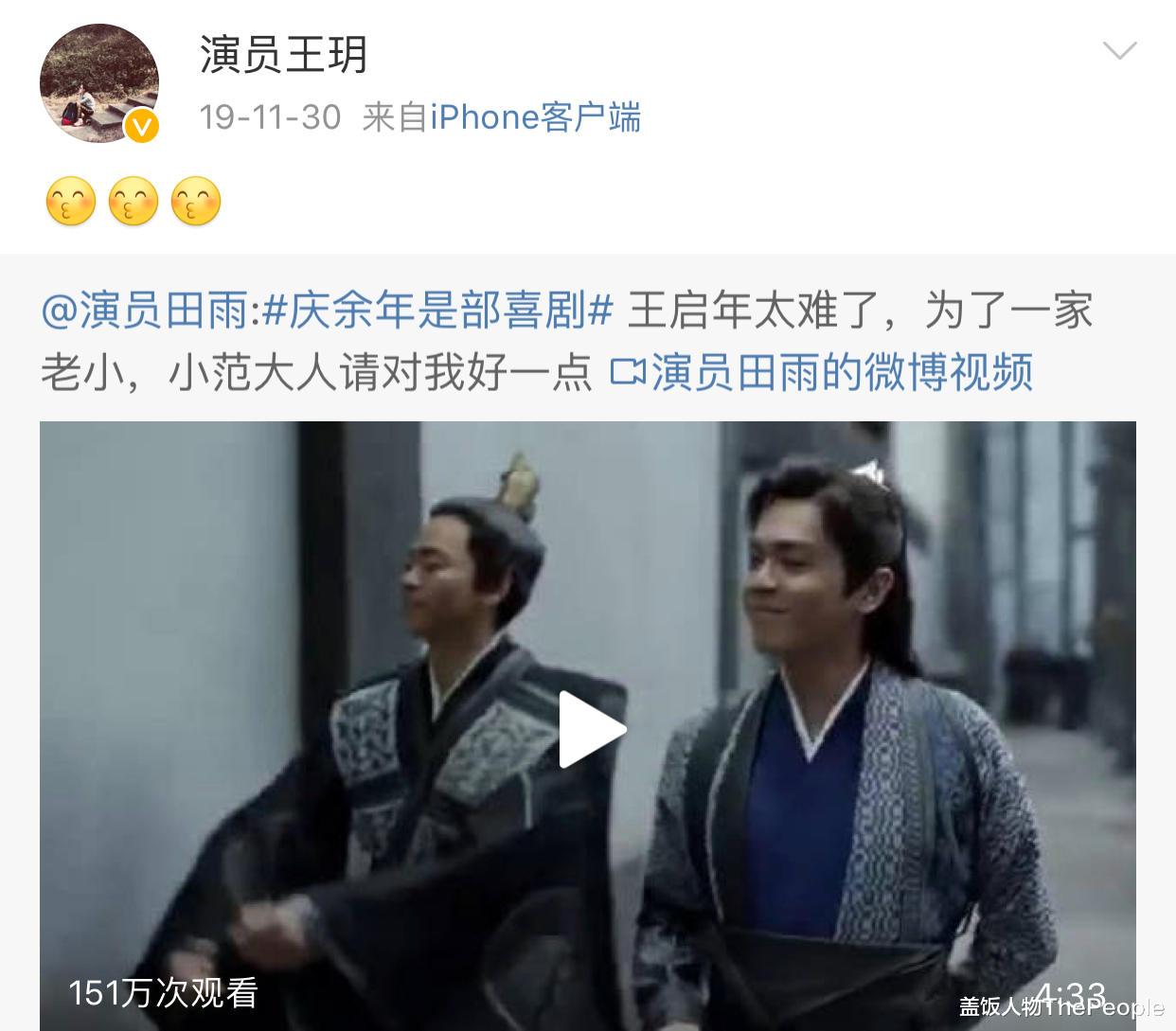
Task: Click the 盖饭人物ThePeople watermark
Action: click(x=1061, y=1007)
